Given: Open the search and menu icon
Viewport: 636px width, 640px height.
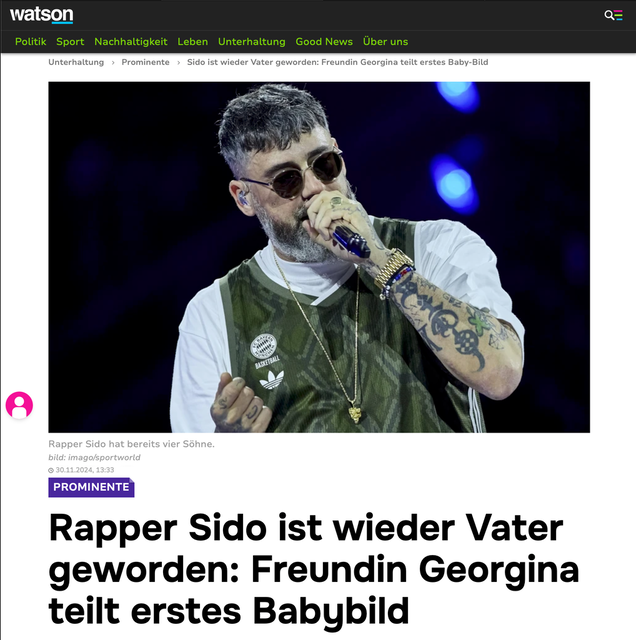Looking at the screenshot, I should point(613,15).
